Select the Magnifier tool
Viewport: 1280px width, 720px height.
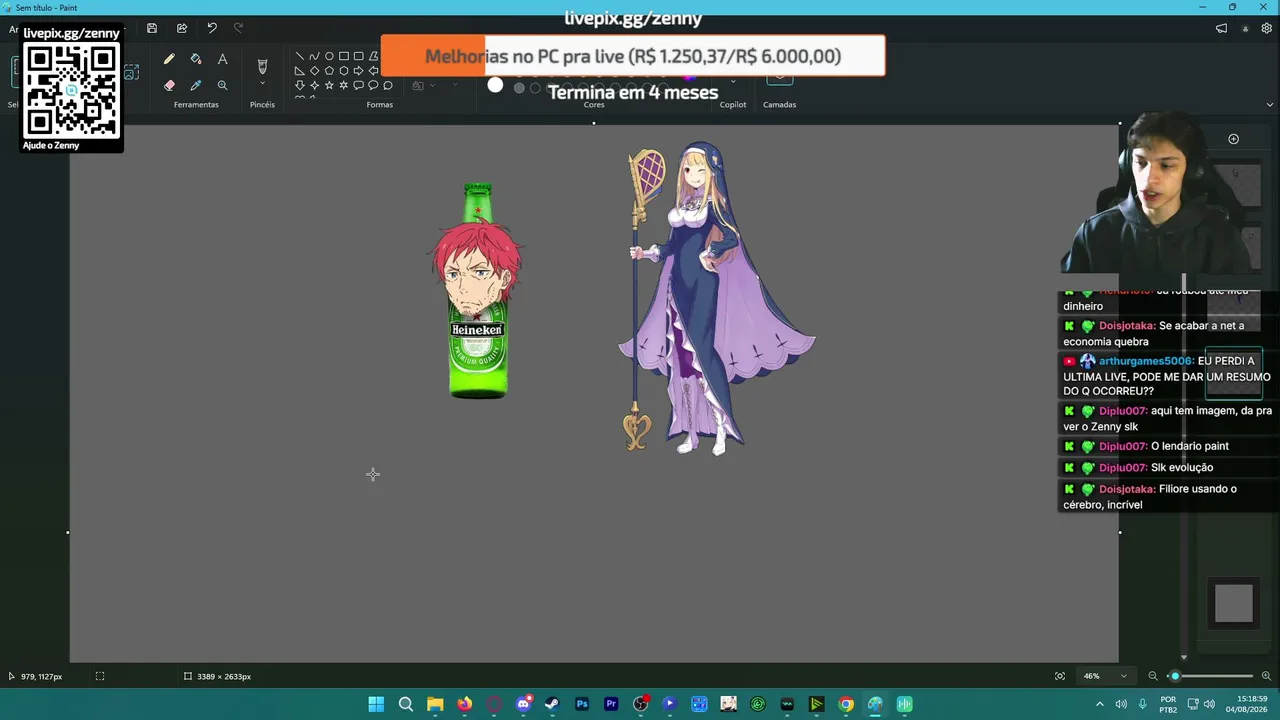tap(222, 86)
